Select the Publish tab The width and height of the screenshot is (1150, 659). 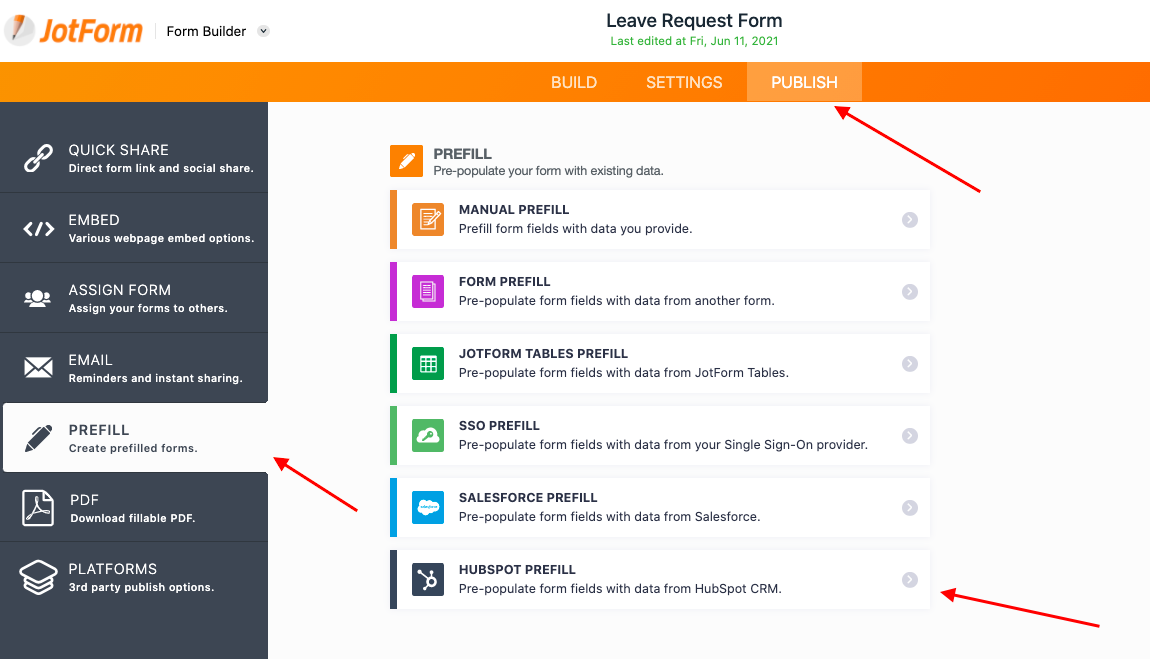coord(804,82)
